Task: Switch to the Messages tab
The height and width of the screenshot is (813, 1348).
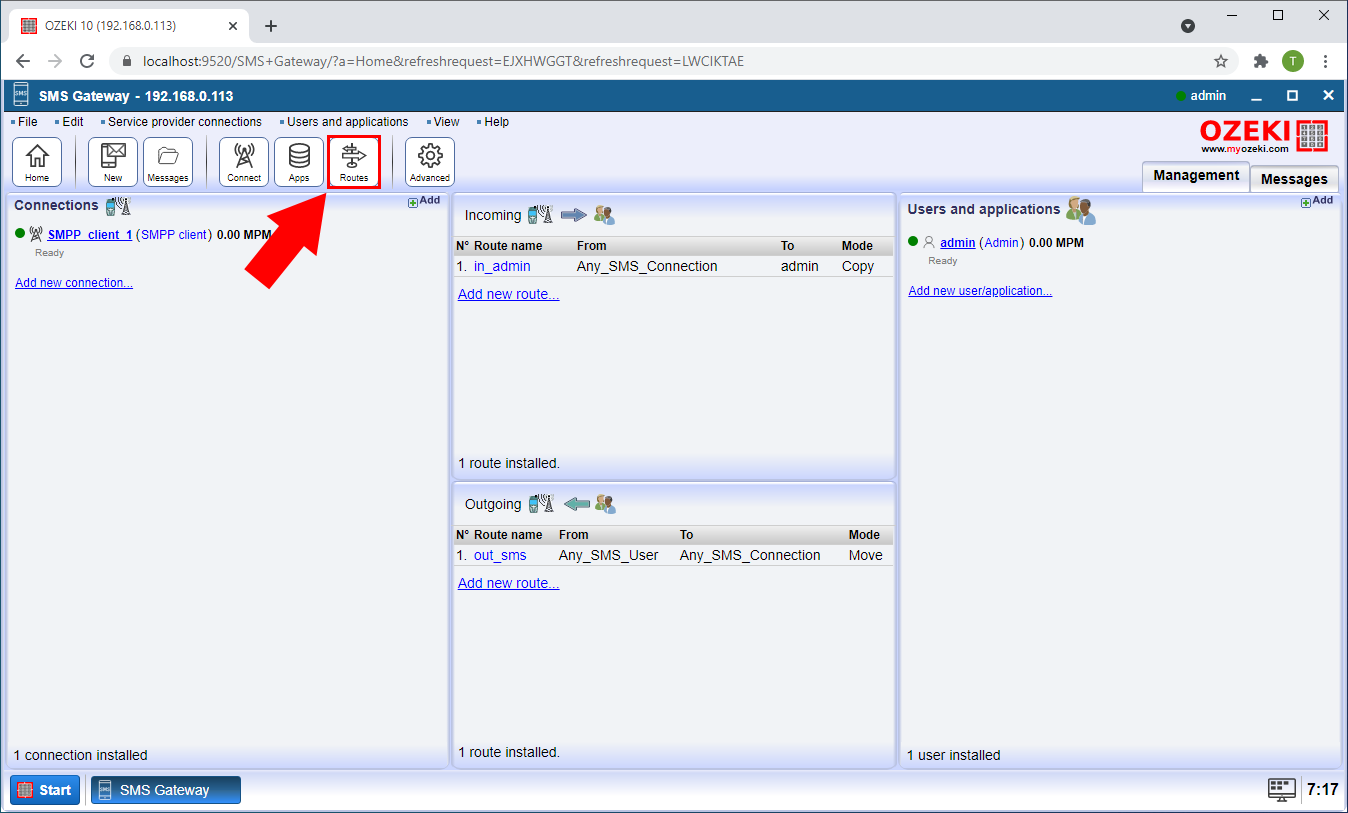Action: [x=1293, y=178]
